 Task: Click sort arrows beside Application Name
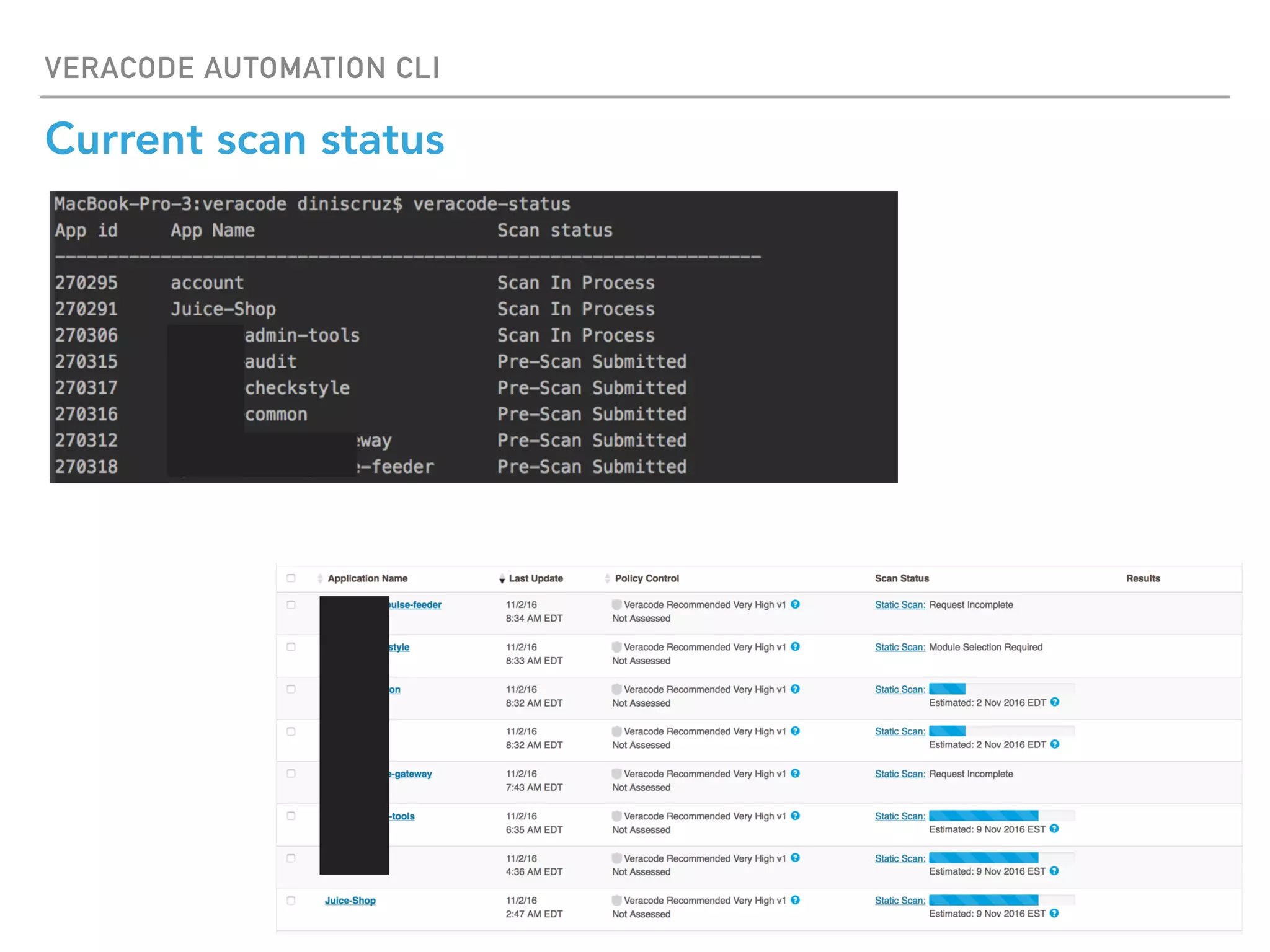coord(320,578)
